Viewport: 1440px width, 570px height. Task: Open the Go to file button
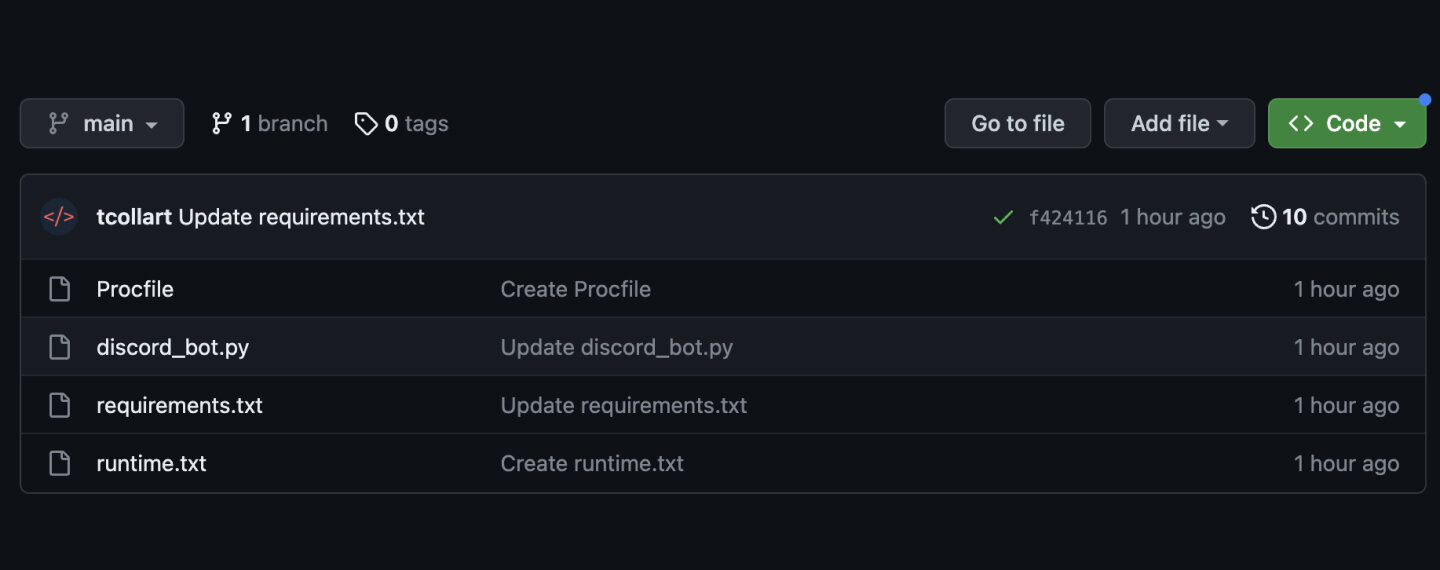click(x=1017, y=123)
